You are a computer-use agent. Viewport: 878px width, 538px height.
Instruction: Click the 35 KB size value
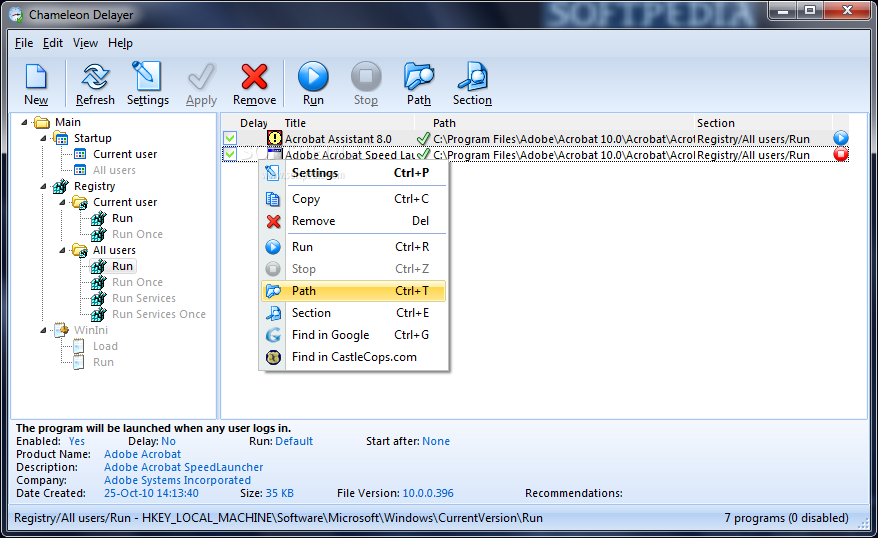pyautogui.click(x=279, y=493)
